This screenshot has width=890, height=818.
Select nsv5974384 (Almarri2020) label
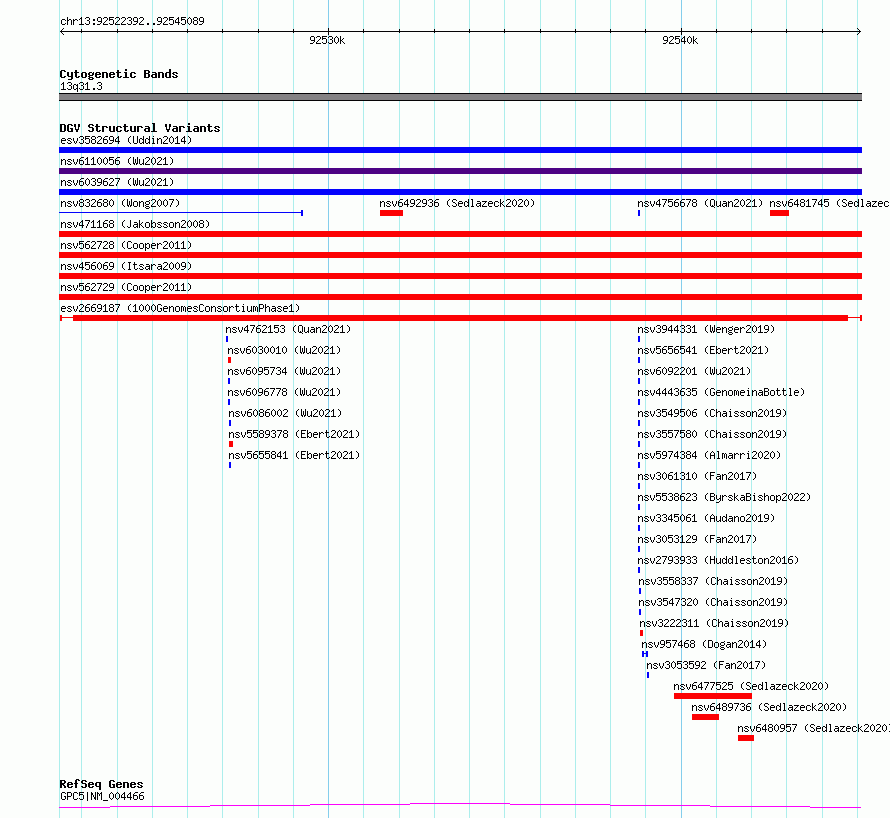click(x=709, y=455)
